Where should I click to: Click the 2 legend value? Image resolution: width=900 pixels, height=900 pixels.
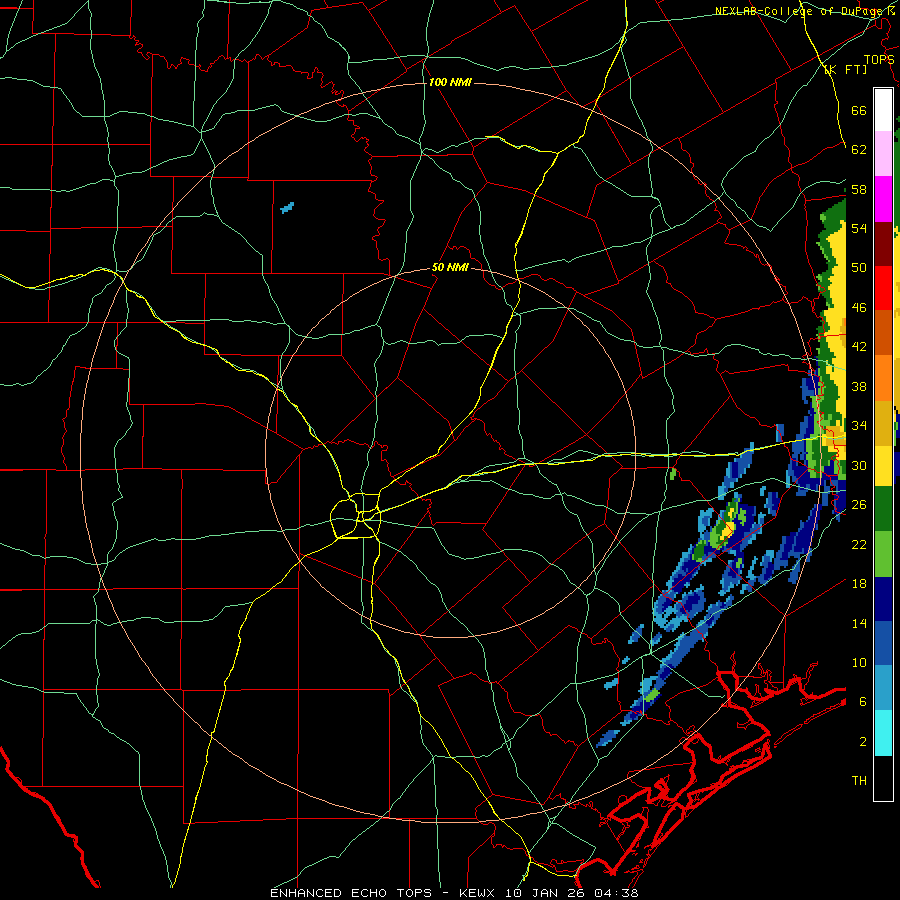(x=863, y=742)
